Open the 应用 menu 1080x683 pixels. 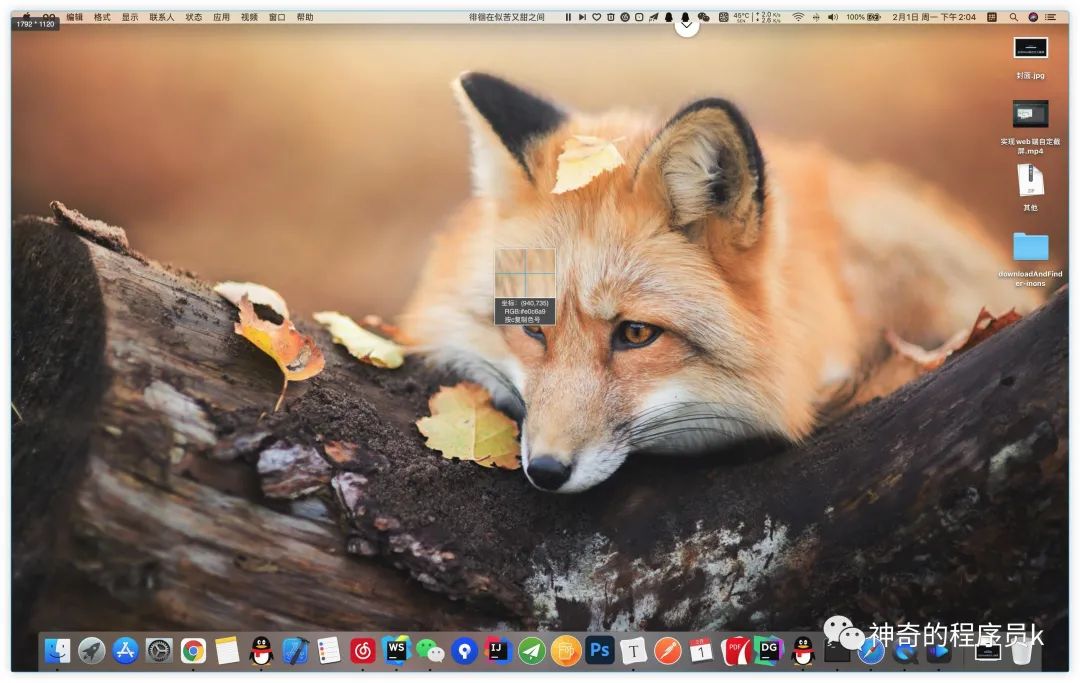pyautogui.click(x=222, y=17)
